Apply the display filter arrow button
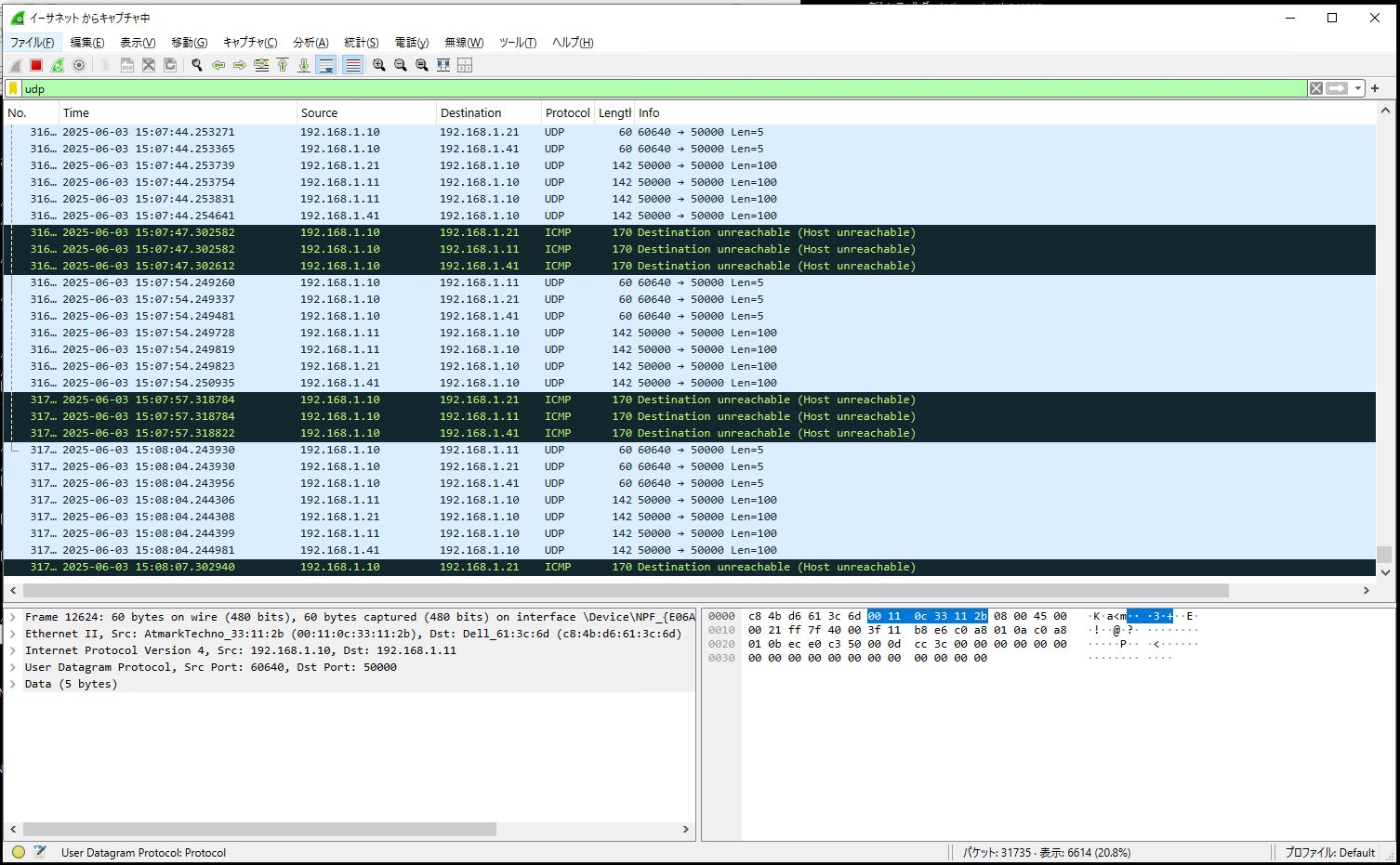 (x=1337, y=88)
